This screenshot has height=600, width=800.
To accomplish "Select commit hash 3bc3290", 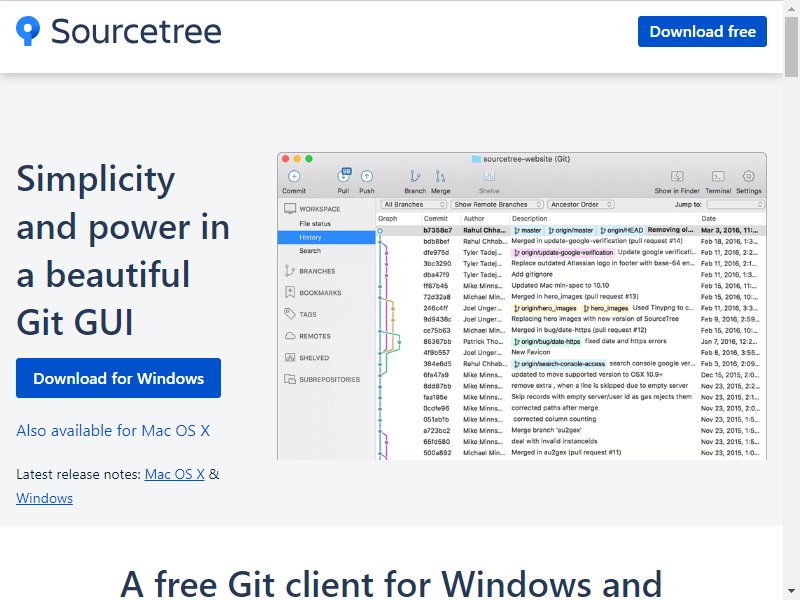I will 437,264.
